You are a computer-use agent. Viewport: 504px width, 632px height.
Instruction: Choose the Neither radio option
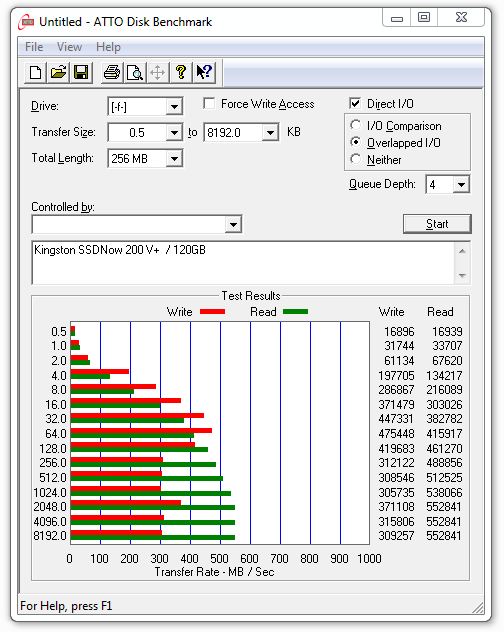[355, 159]
